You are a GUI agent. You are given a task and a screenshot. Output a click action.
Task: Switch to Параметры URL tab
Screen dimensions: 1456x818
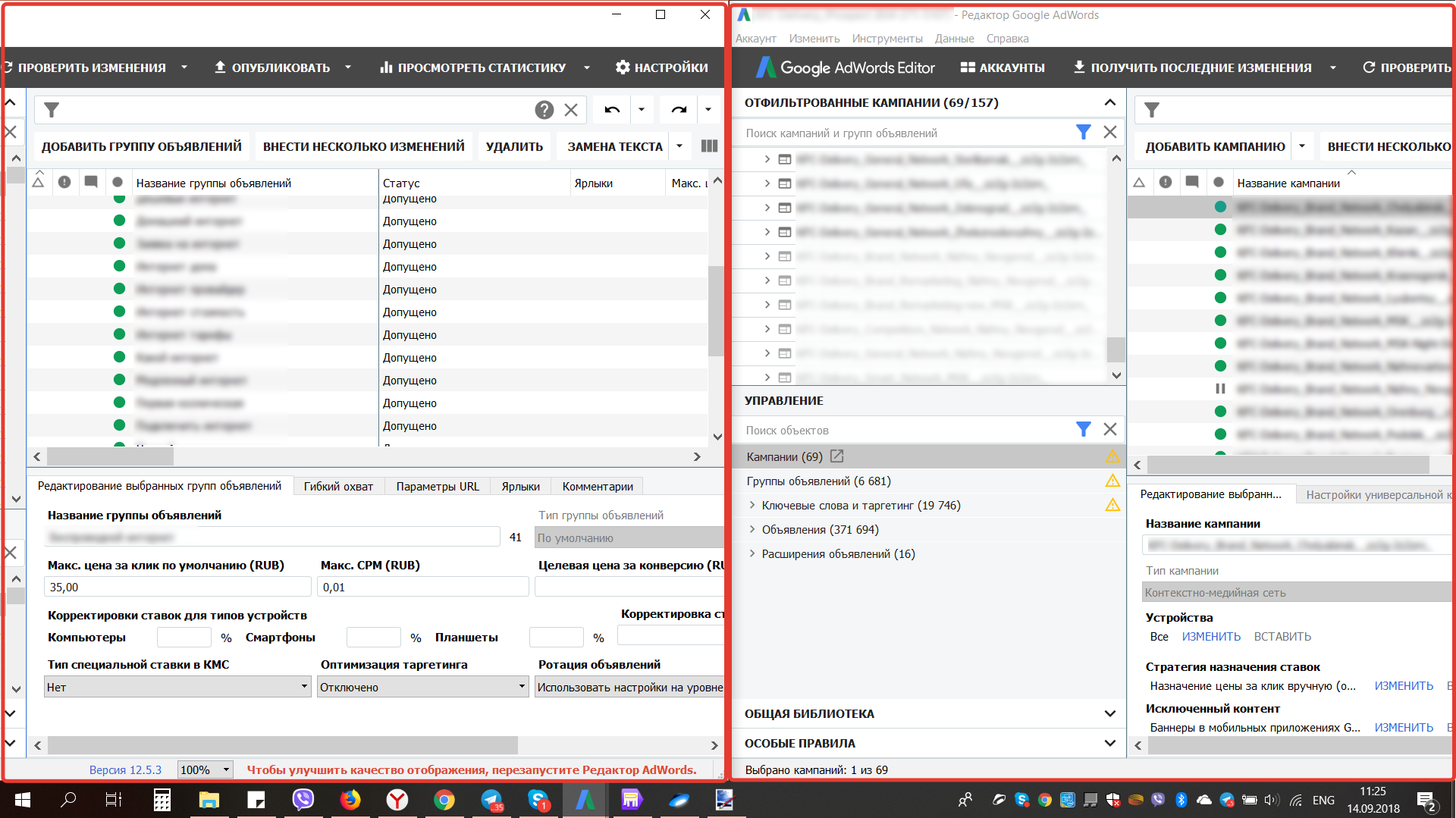(438, 486)
